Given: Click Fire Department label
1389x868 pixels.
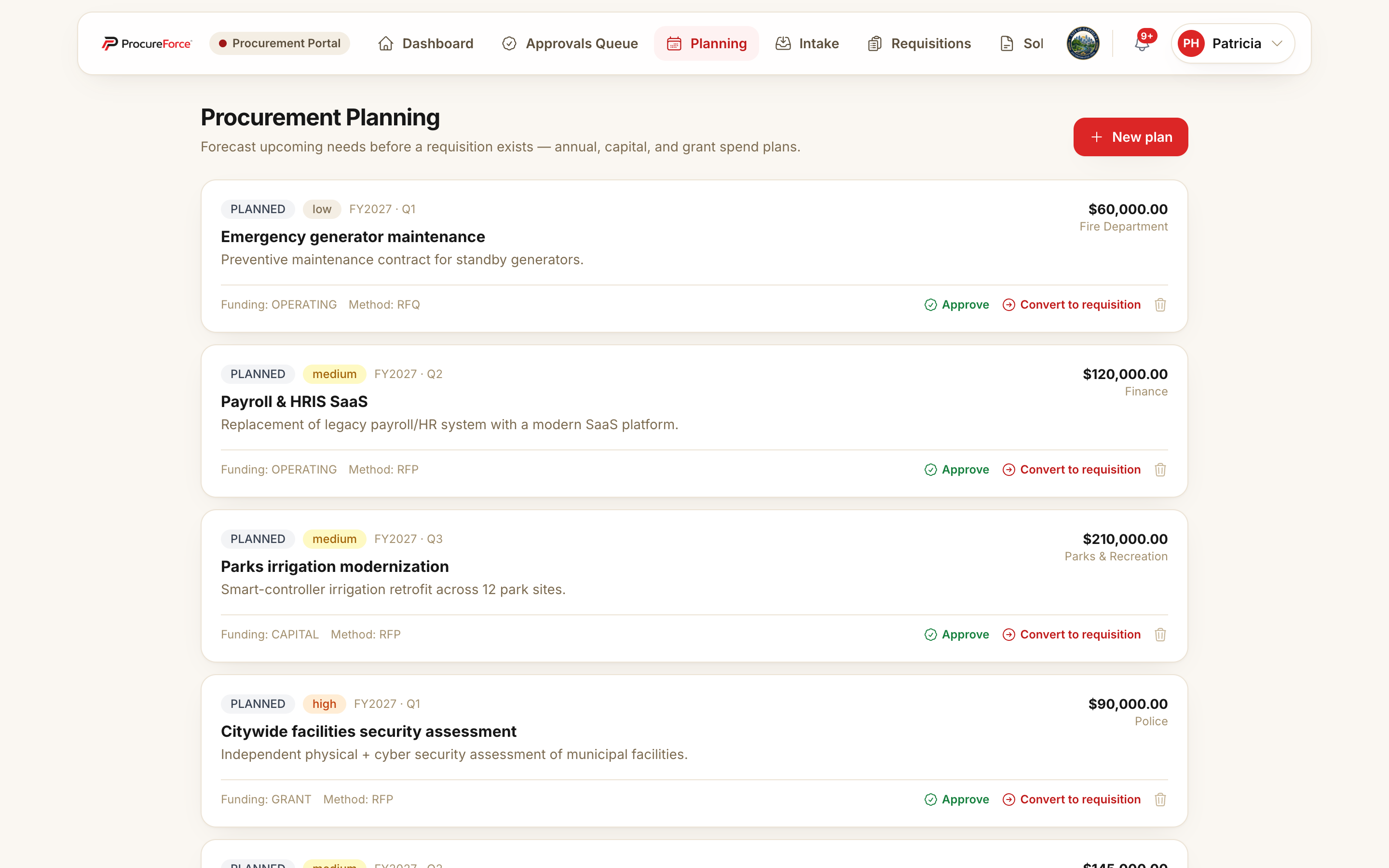Looking at the screenshot, I should pyautogui.click(x=1123, y=227).
